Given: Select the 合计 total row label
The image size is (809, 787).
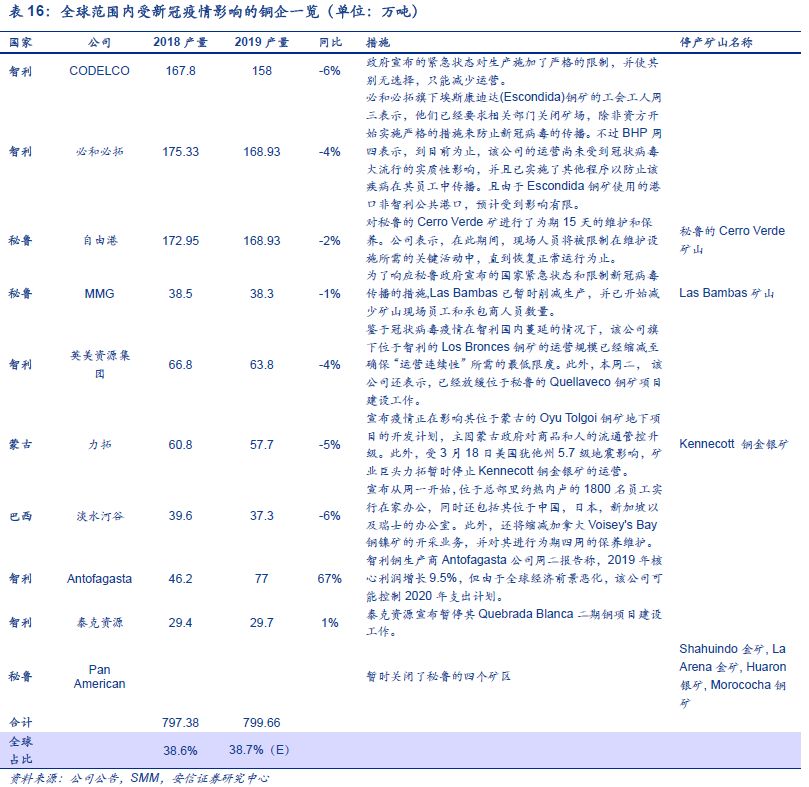Looking at the screenshot, I should [21, 722].
